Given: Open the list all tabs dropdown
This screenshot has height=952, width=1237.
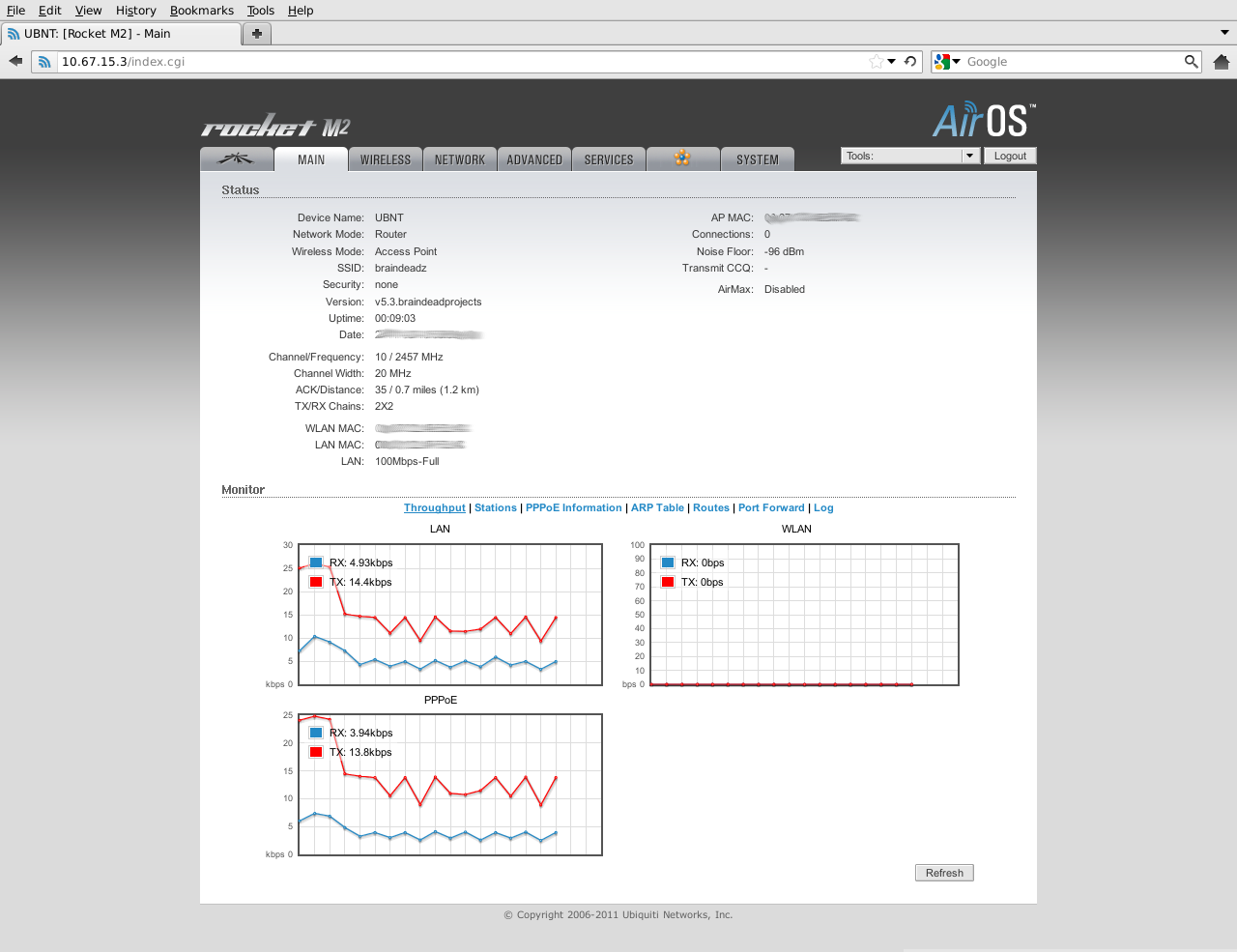Looking at the screenshot, I should 1224,33.
